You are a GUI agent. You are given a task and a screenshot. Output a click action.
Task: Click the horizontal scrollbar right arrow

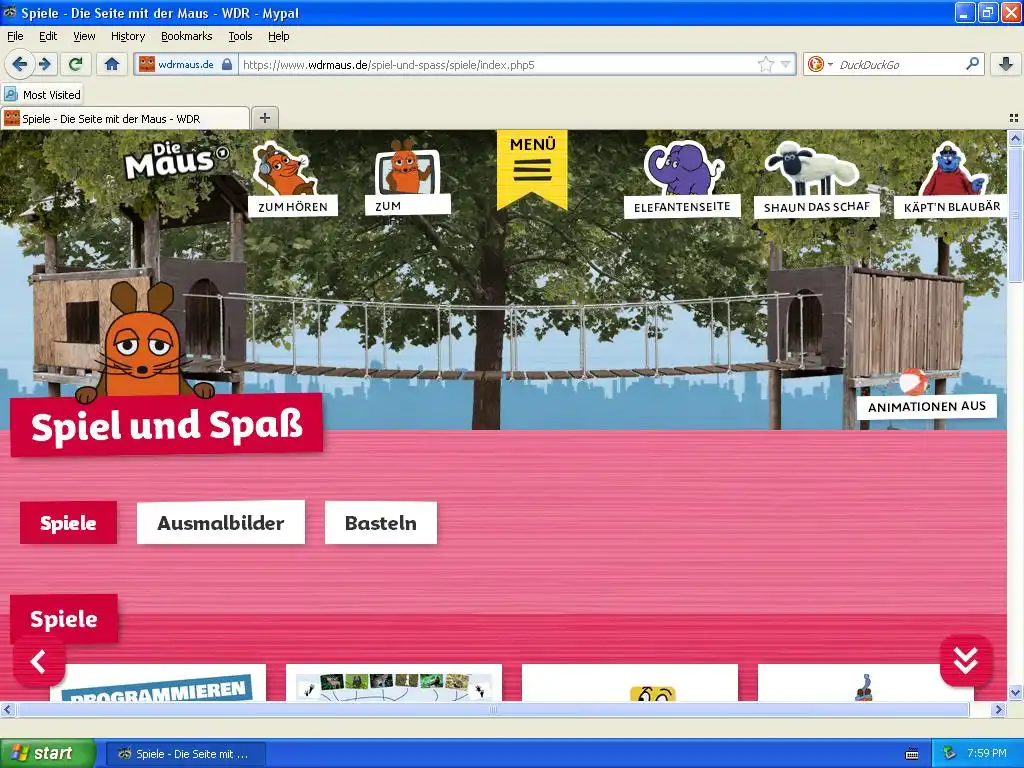click(998, 709)
